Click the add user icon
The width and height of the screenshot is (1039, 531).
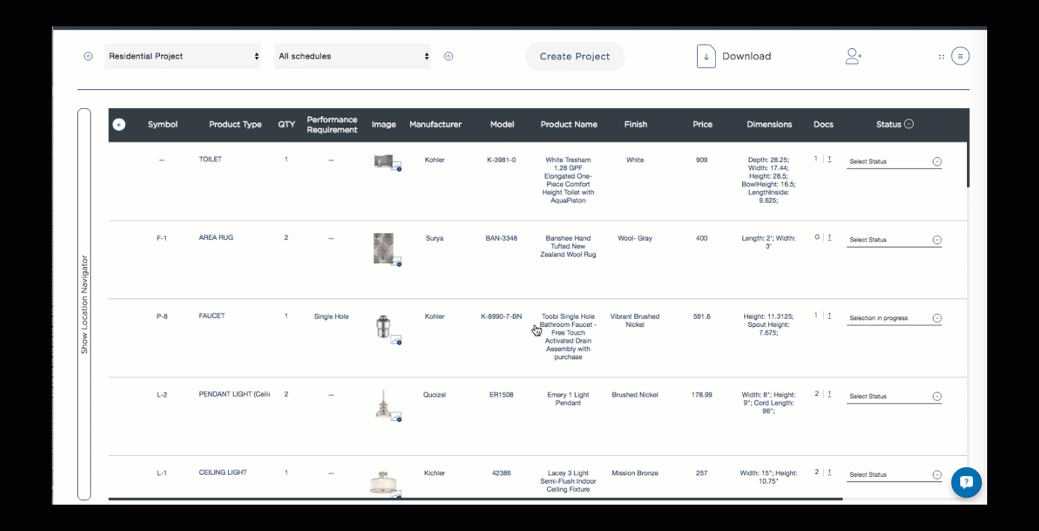click(x=853, y=57)
